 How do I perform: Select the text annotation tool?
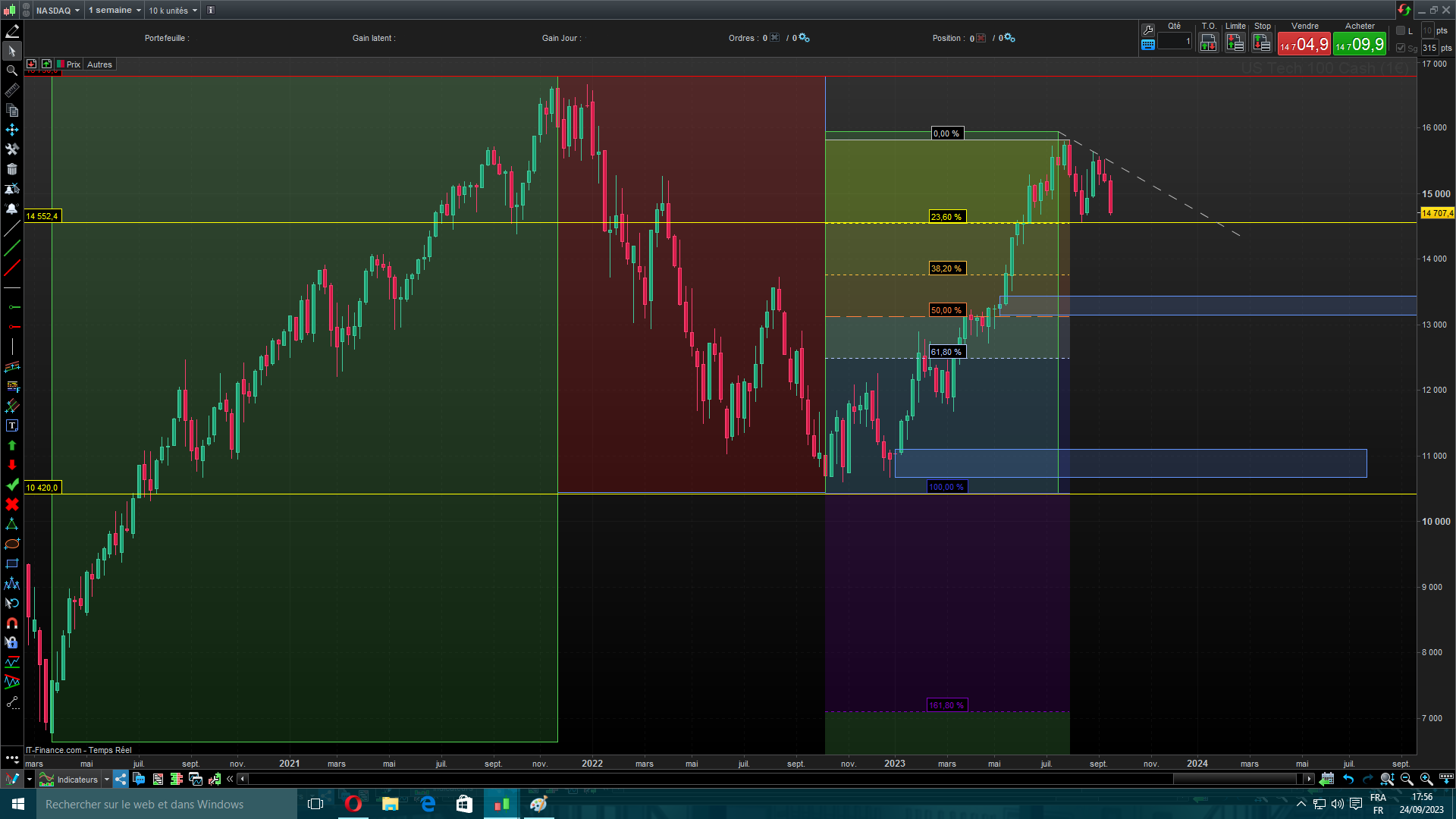pyautogui.click(x=12, y=426)
